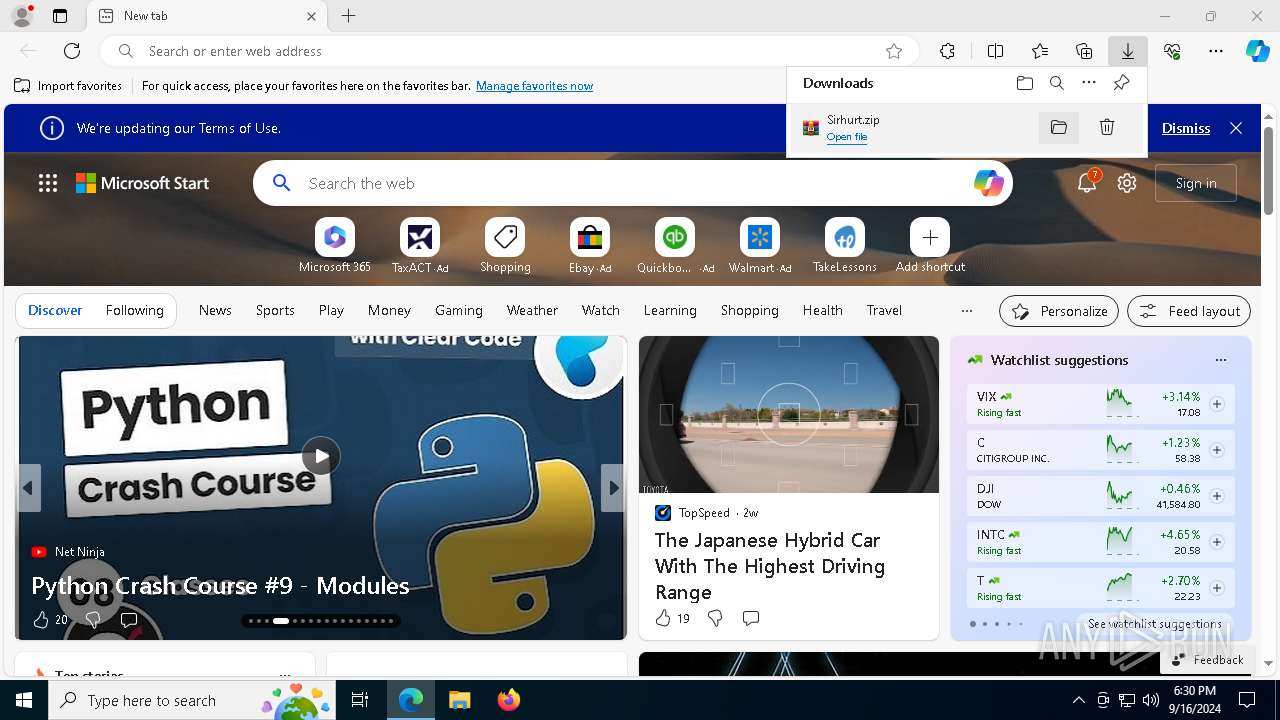Image resolution: width=1280 pixels, height=720 pixels.
Task: Show Sirhurt.zip in folder
Action: click(x=1059, y=127)
